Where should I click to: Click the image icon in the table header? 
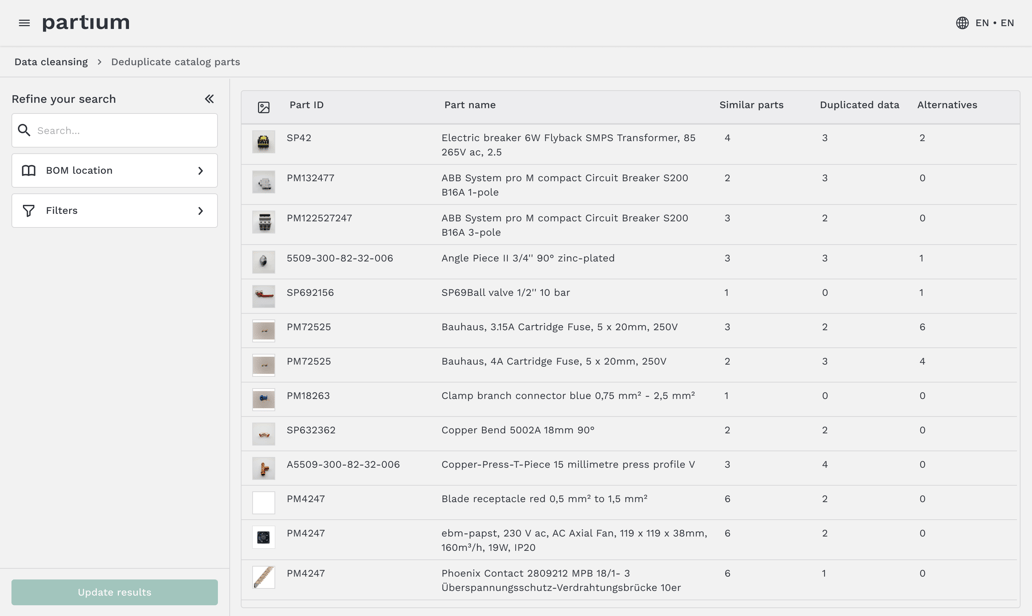tap(263, 105)
